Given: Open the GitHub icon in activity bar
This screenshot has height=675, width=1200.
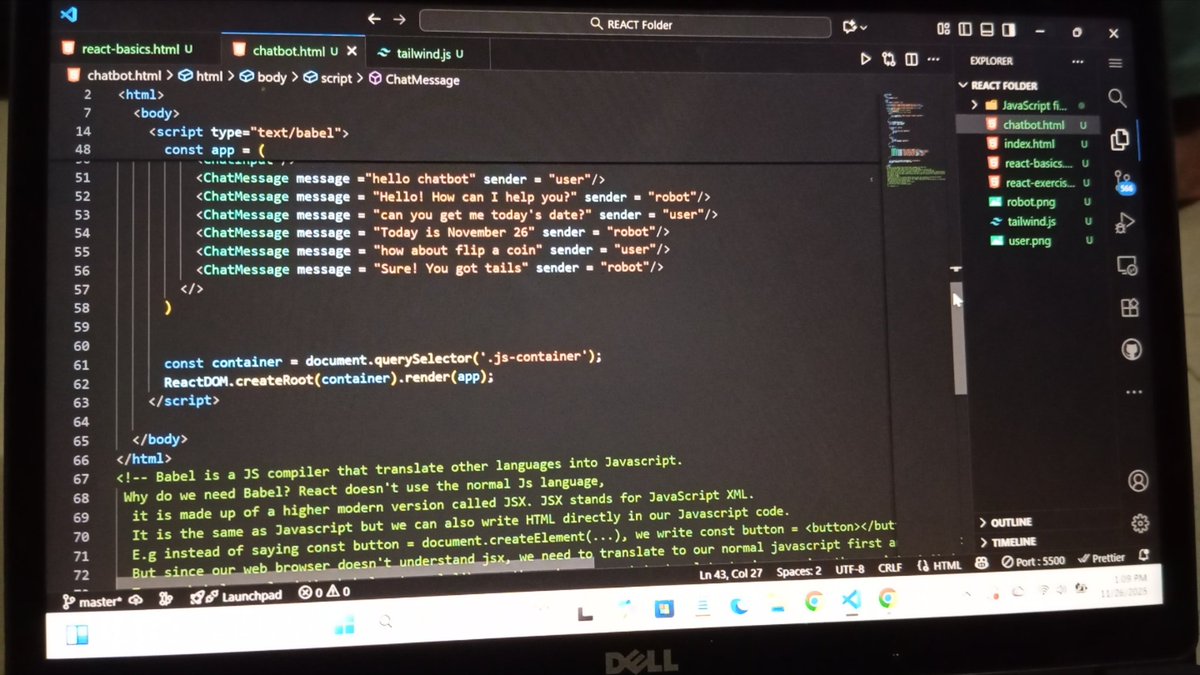Looking at the screenshot, I should tap(1131, 350).
